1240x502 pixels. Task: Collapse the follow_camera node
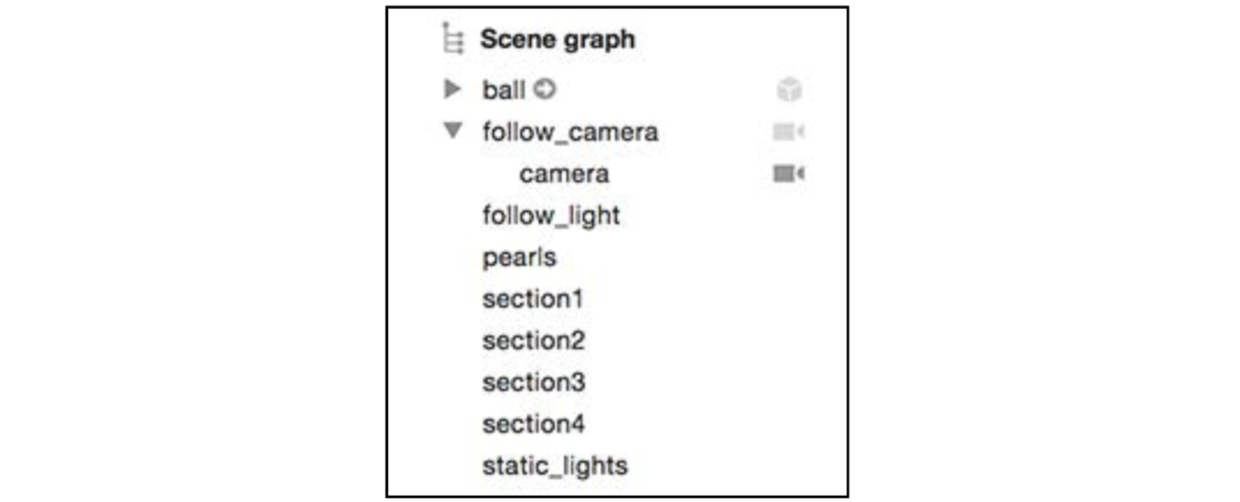pyautogui.click(x=453, y=131)
